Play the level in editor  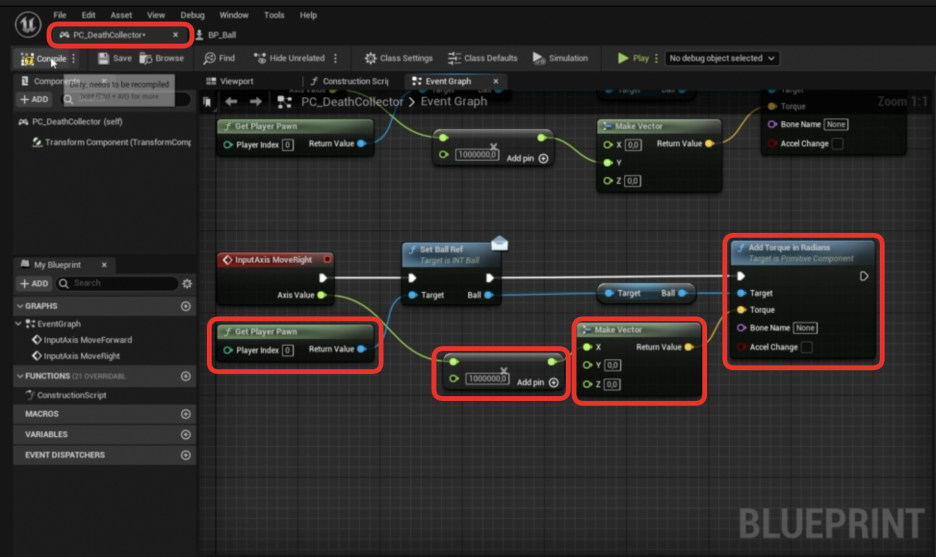point(633,58)
